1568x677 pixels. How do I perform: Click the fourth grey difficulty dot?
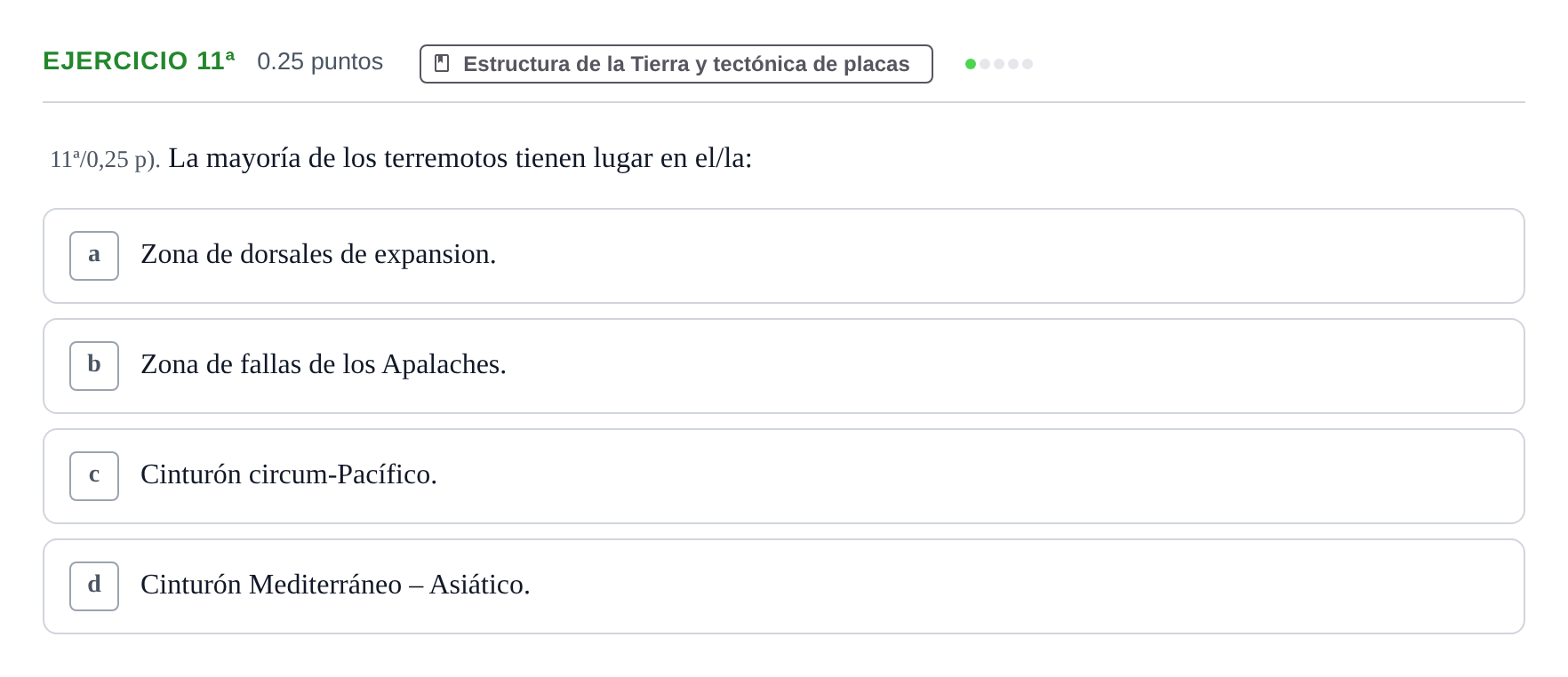[x=1013, y=64]
